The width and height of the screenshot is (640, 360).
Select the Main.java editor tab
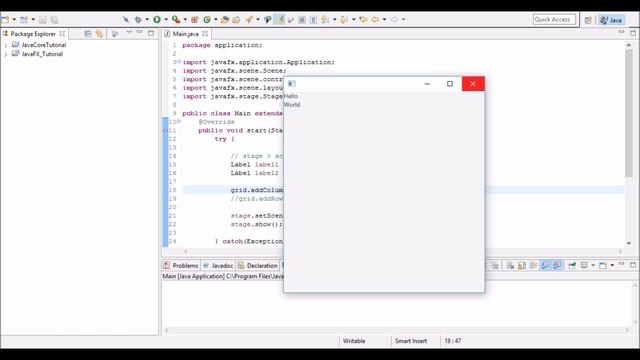pos(186,34)
